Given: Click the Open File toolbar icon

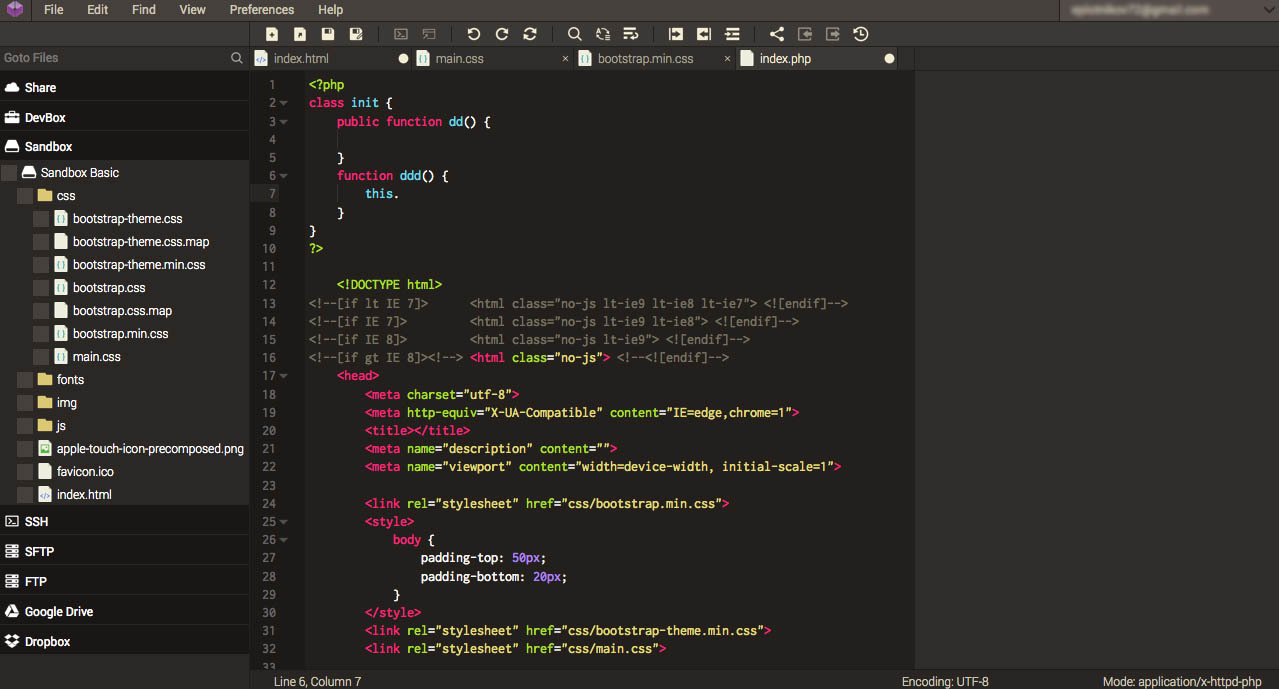Looking at the screenshot, I should coord(300,34).
